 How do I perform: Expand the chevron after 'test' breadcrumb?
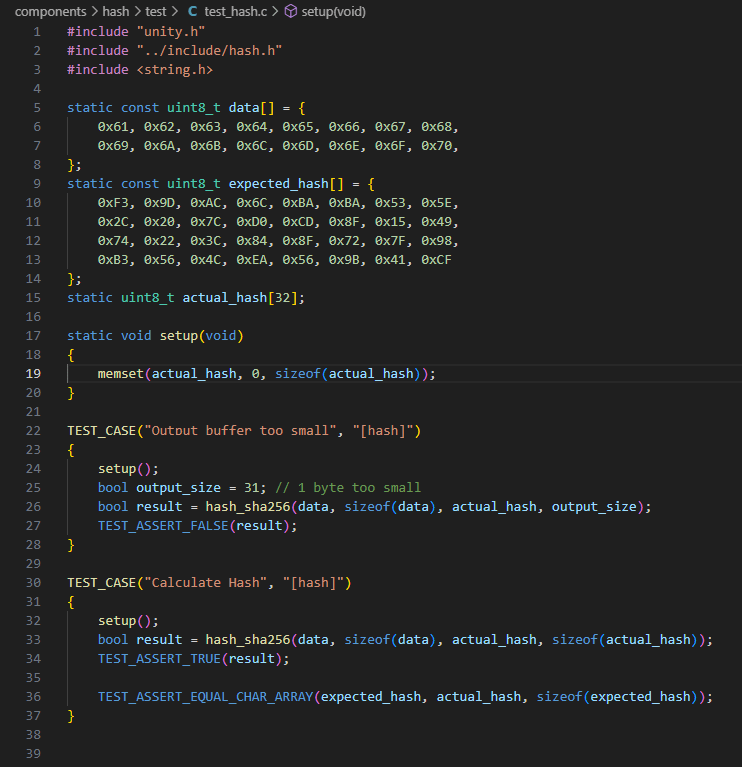174,11
